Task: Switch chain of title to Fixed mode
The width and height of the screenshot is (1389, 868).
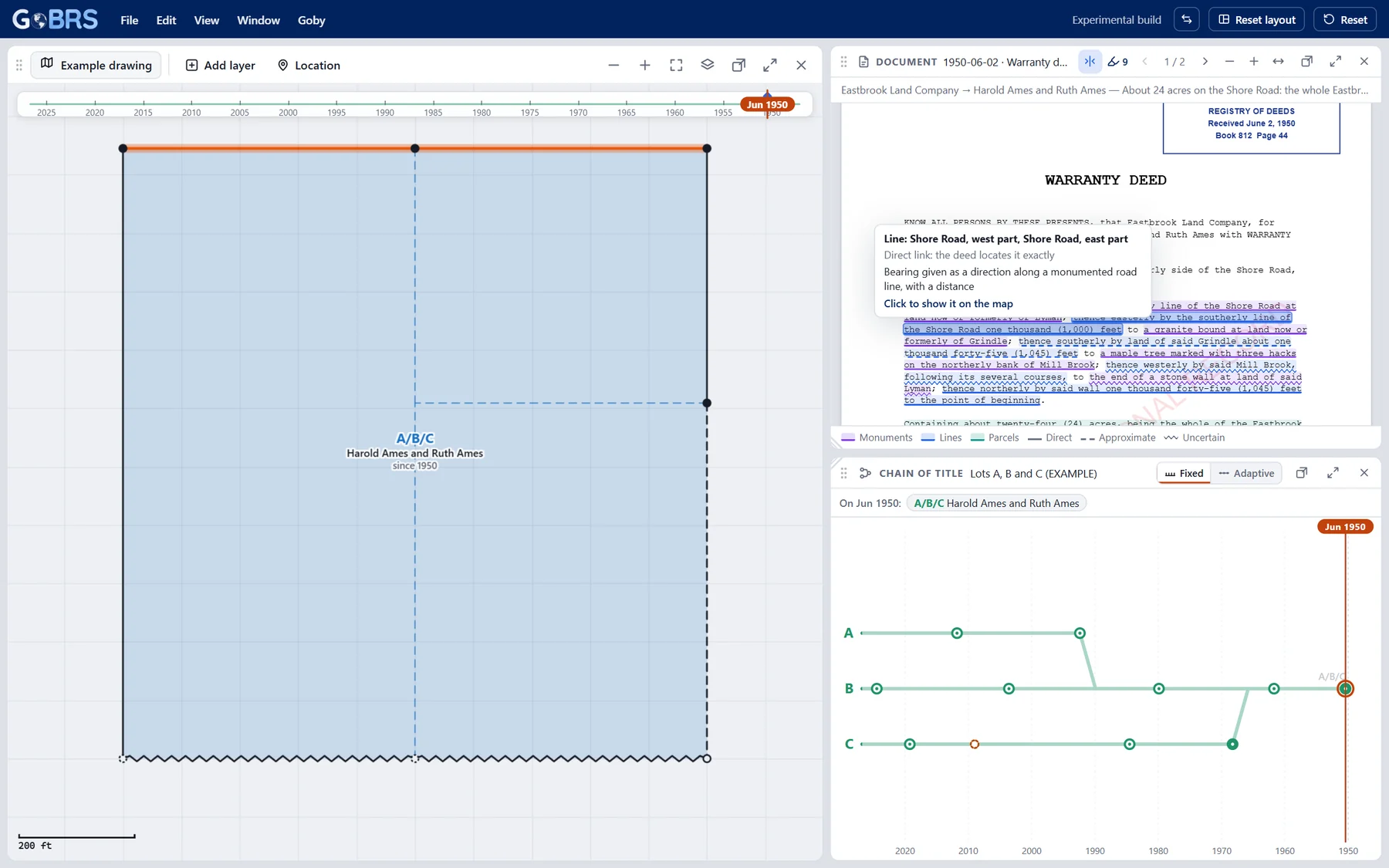Action: 1184,473
